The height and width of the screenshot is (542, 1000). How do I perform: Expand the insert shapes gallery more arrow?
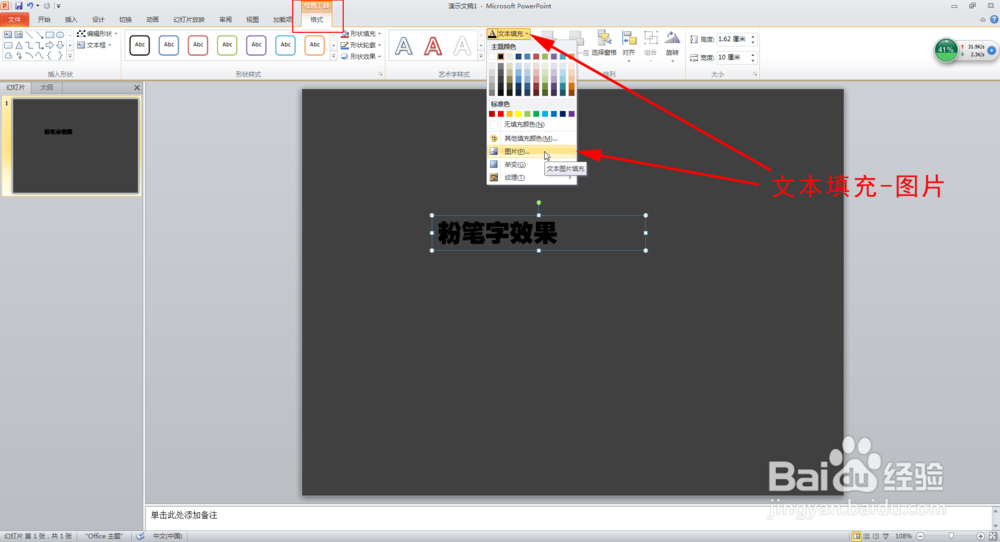(70, 56)
